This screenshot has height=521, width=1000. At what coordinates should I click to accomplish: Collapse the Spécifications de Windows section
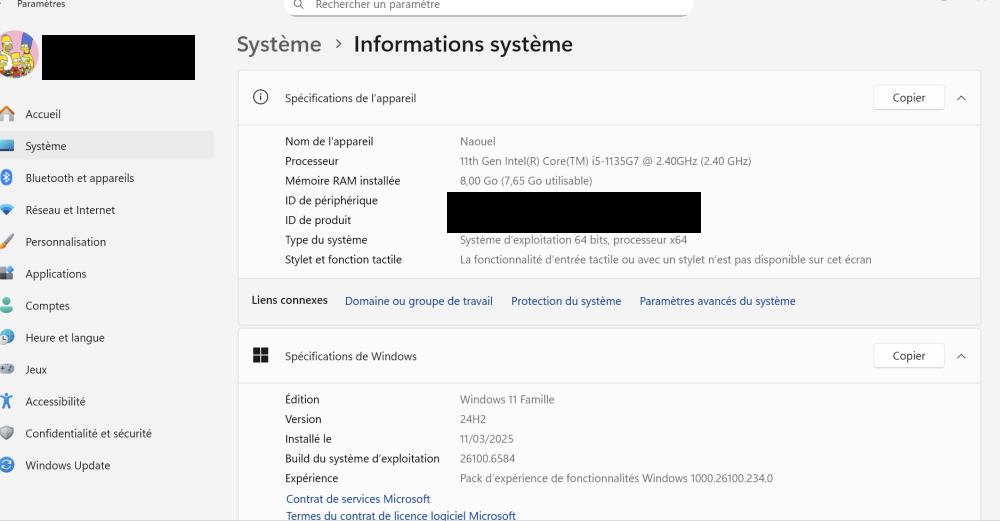click(961, 356)
